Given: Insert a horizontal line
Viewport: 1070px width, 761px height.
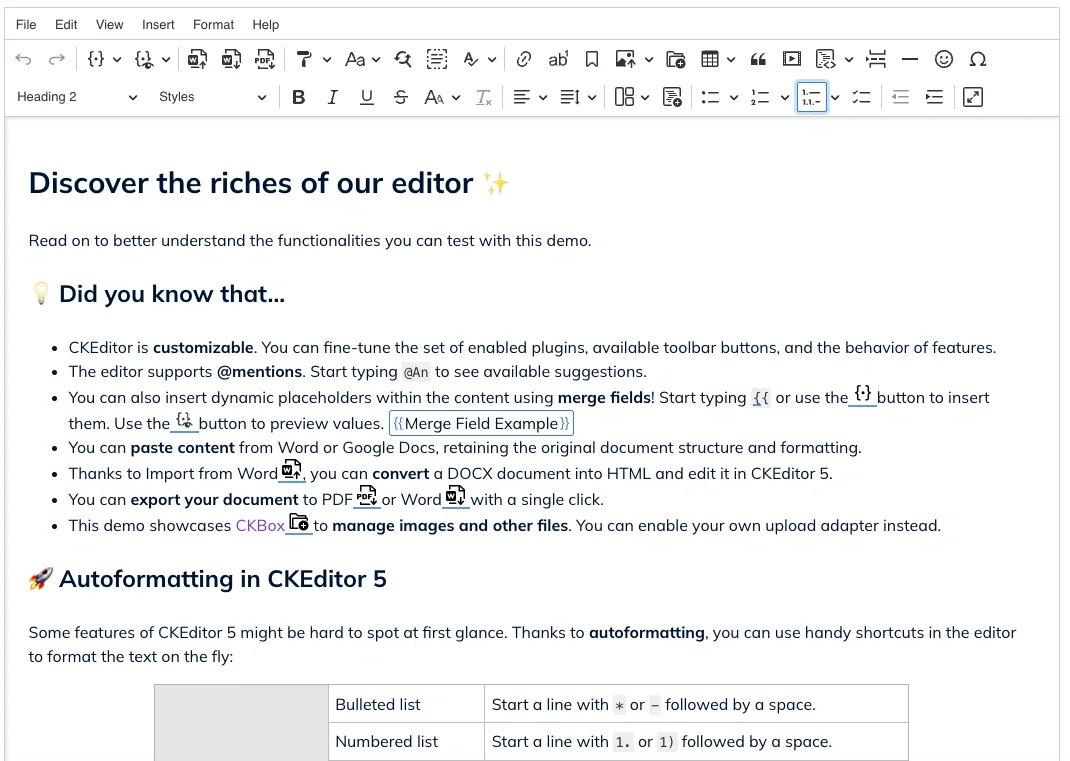Looking at the screenshot, I should tap(909, 60).
